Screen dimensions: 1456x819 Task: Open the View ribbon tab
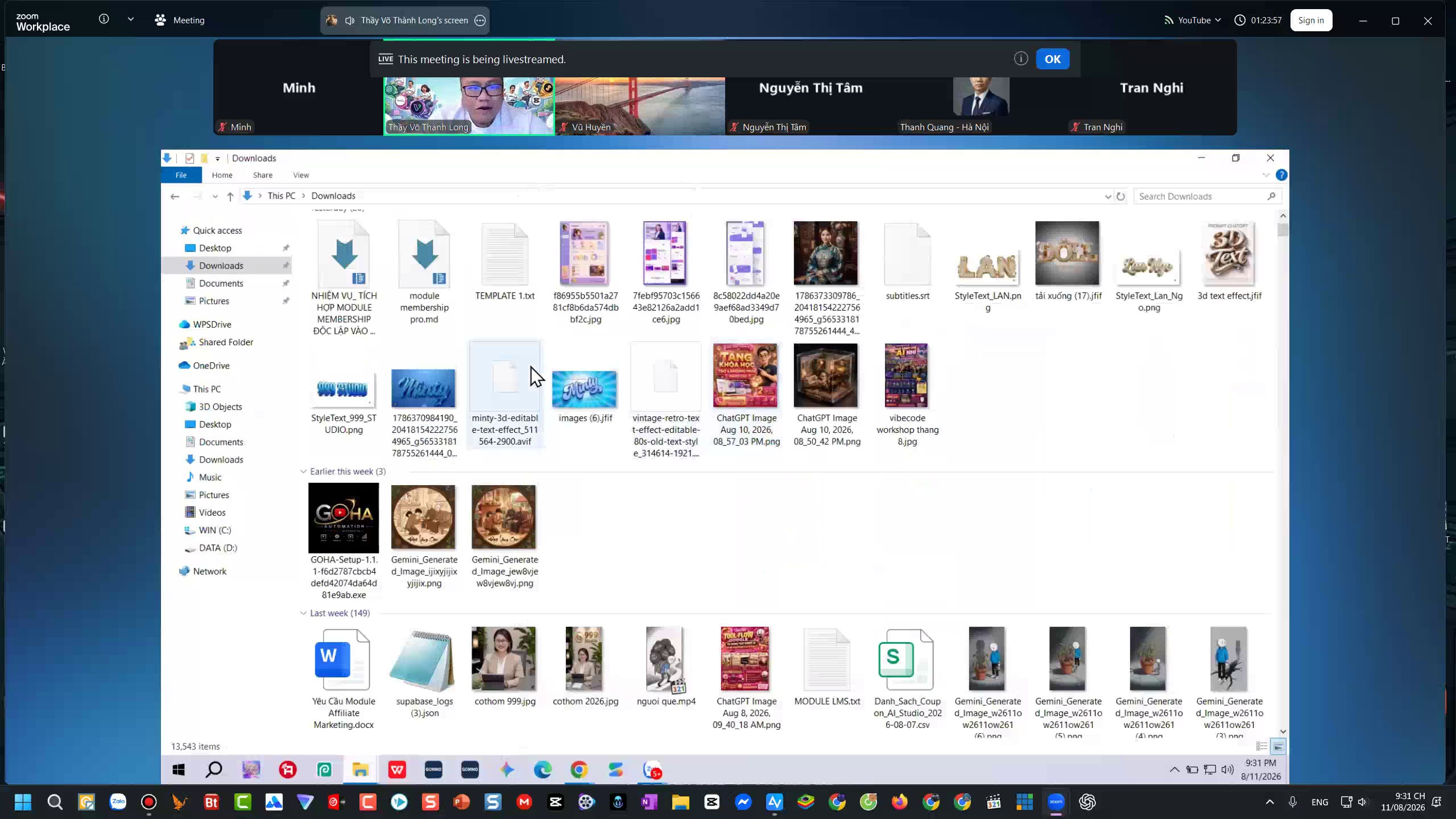pos(301,175)
